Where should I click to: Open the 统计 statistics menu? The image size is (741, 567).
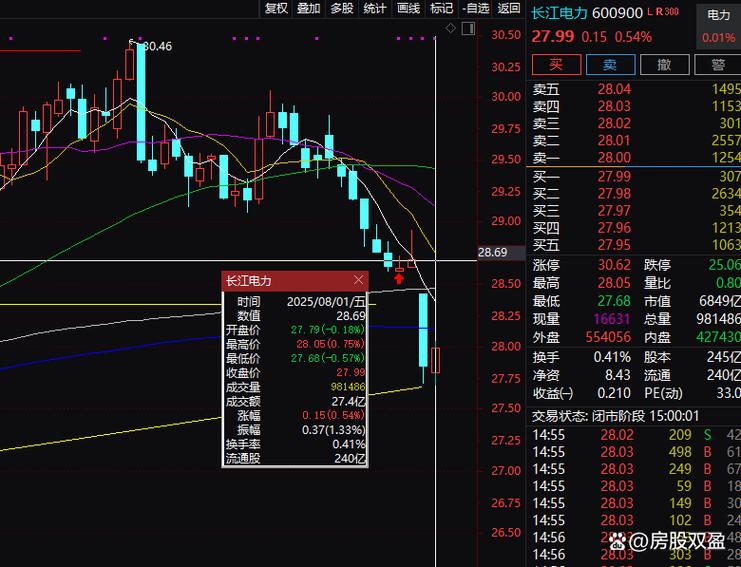pos(375,8)
